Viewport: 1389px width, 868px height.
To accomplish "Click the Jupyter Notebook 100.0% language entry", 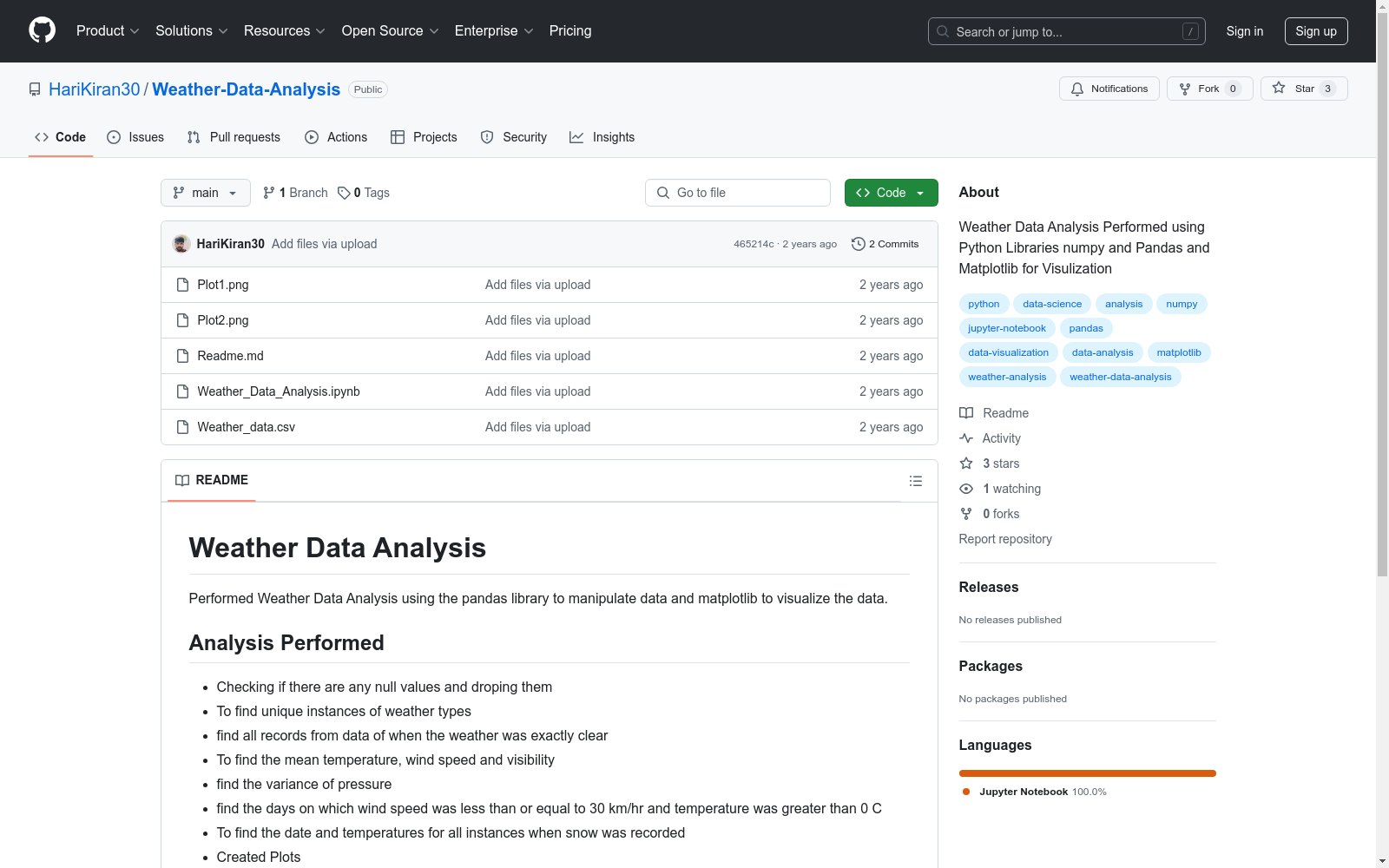I will pyautogui.click(x=1034, y=792).
